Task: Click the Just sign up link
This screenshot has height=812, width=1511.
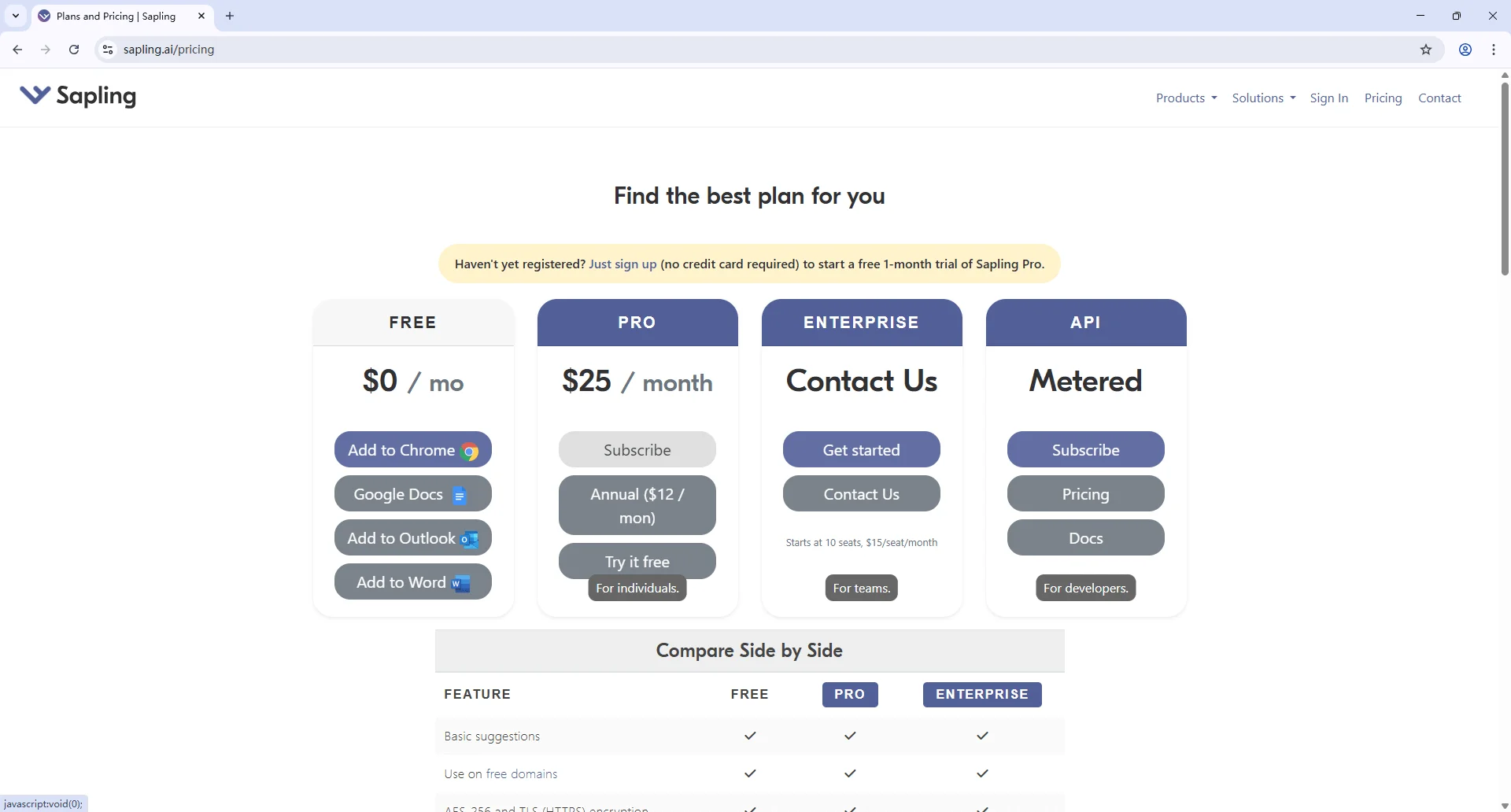Action: click(623, 264)
